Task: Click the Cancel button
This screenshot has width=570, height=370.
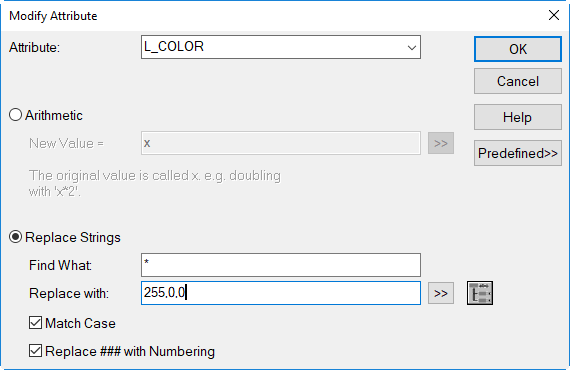Action: pyautogui.click(x=518, y=81)
